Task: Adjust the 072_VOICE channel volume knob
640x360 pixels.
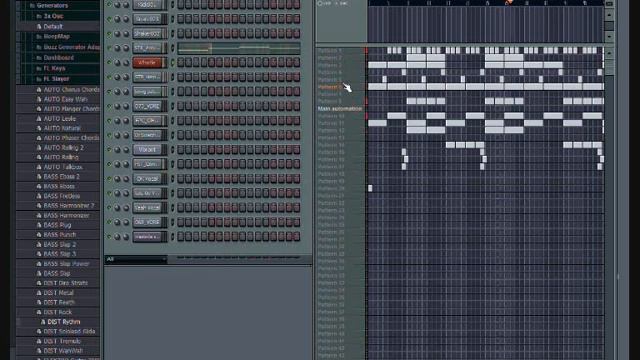Action: tap(126, 107)
